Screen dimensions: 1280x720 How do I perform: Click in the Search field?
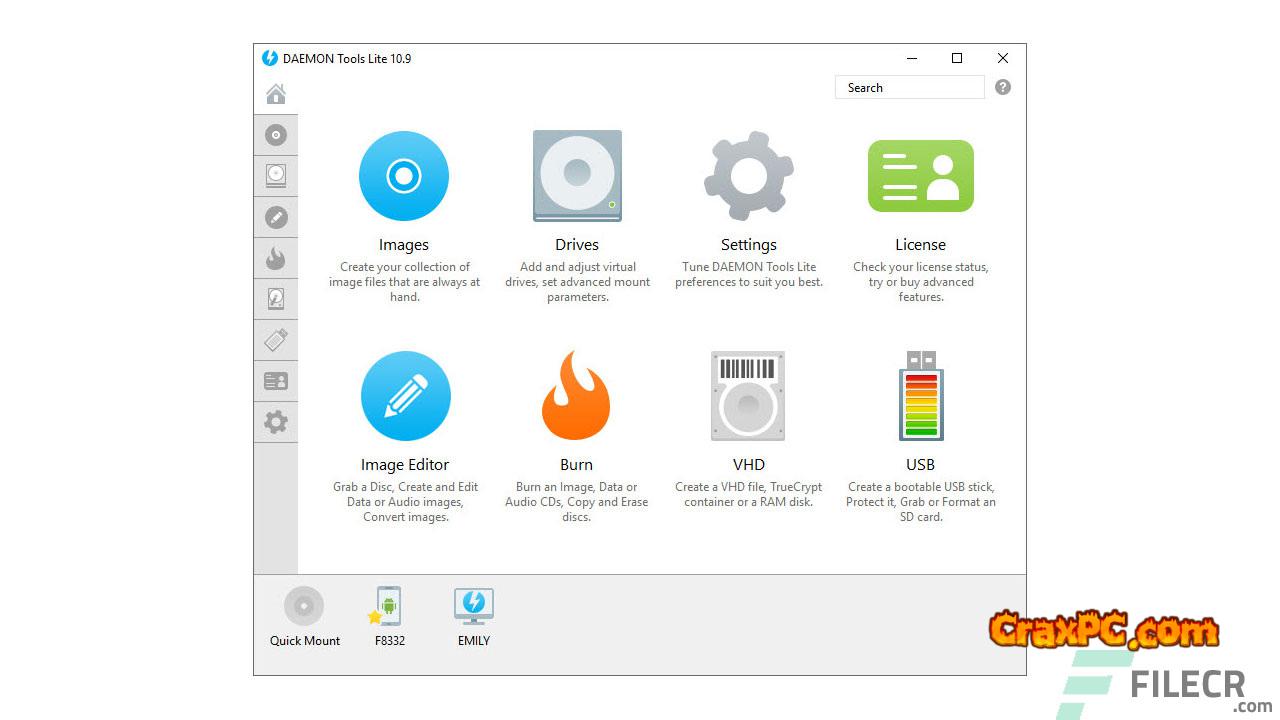[910, 88]
